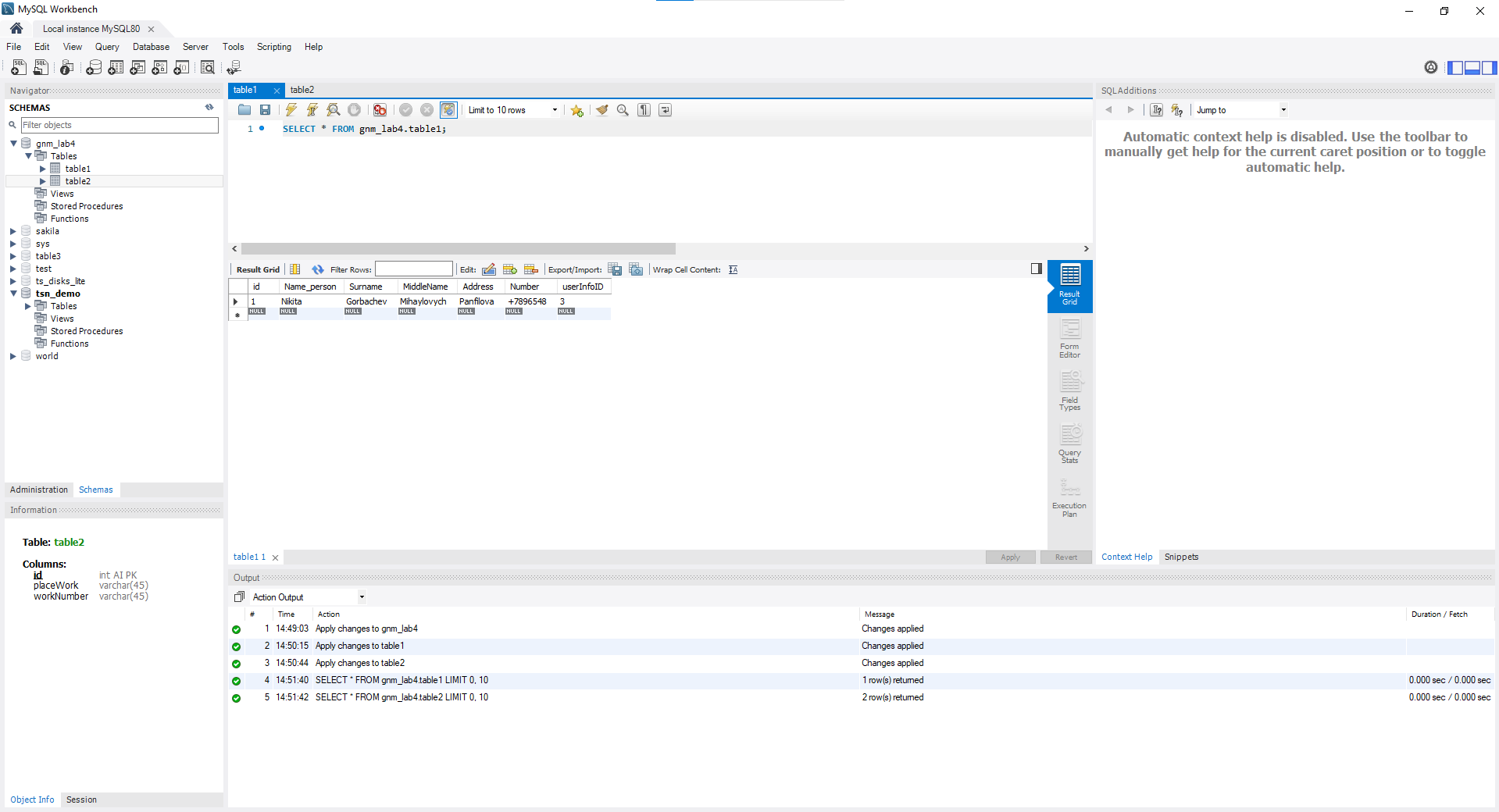The height and width of the screenshot is (812, 1499).
Task: Open the object inspector icon
Action: 67,68
